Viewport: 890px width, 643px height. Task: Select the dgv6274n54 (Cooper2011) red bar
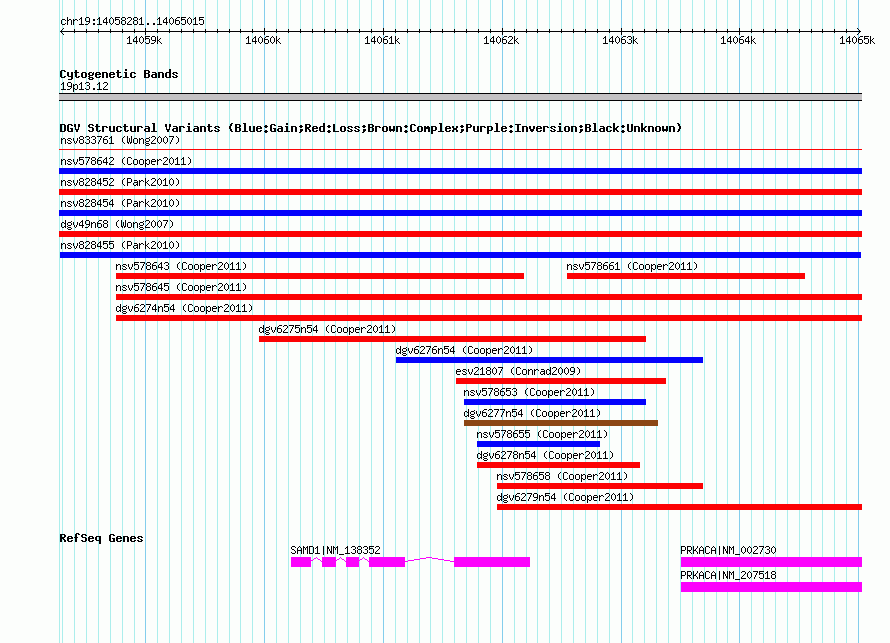pos(489,318)
